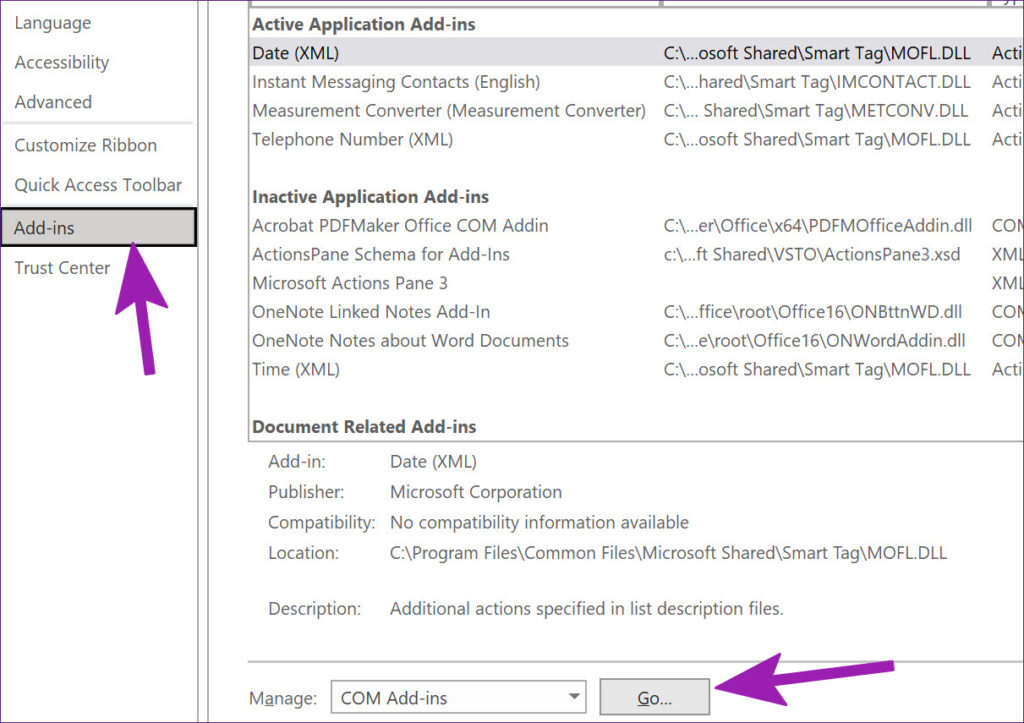Open the Manage COM Add-ins dropdown
1024x723 pixels.
coord(458,698)
